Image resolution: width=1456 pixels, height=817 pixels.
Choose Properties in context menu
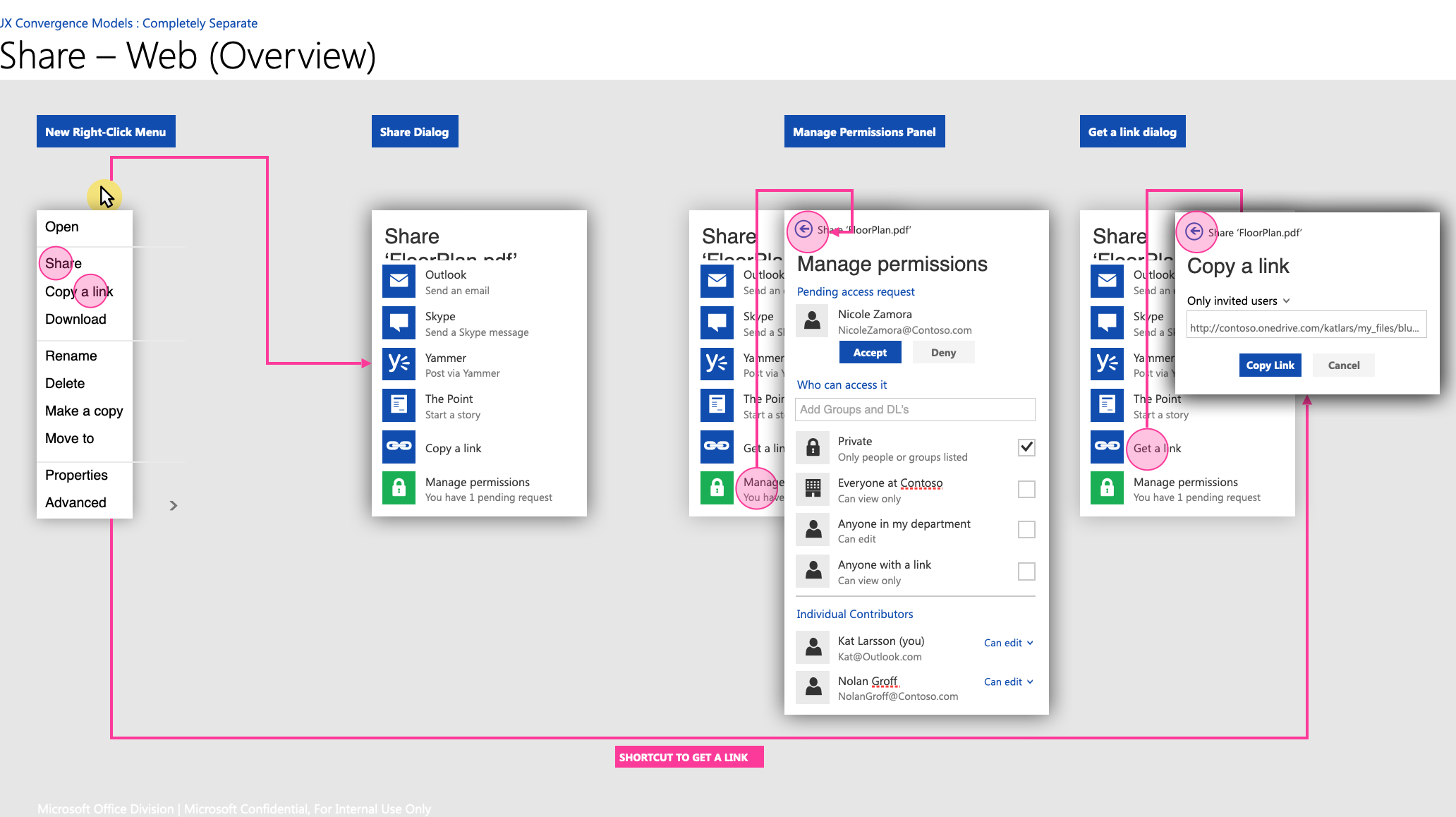click(76, 475)
